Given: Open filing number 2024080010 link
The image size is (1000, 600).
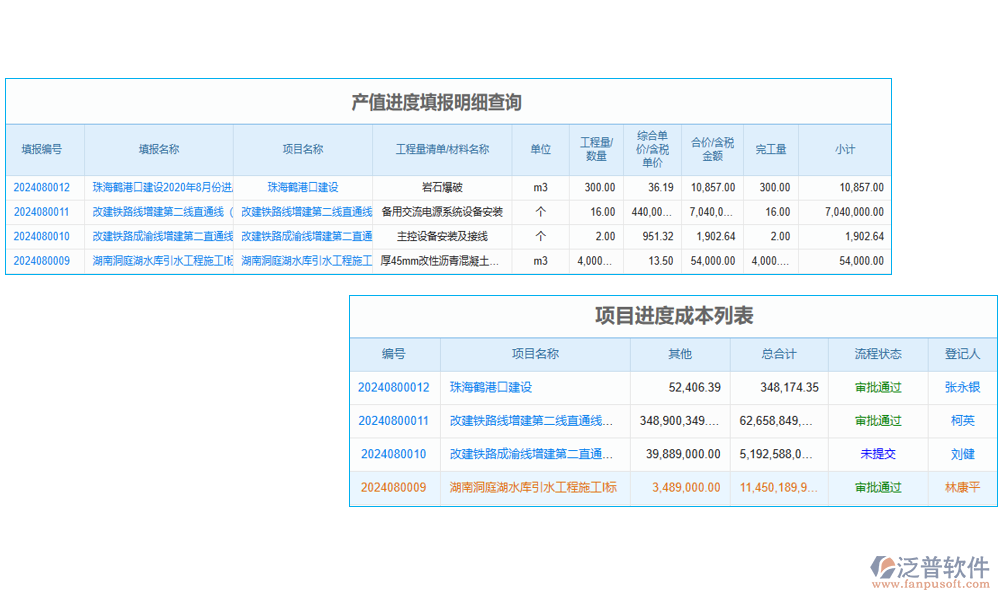Looking at the screenshot, I should click(x=45, y=237).
